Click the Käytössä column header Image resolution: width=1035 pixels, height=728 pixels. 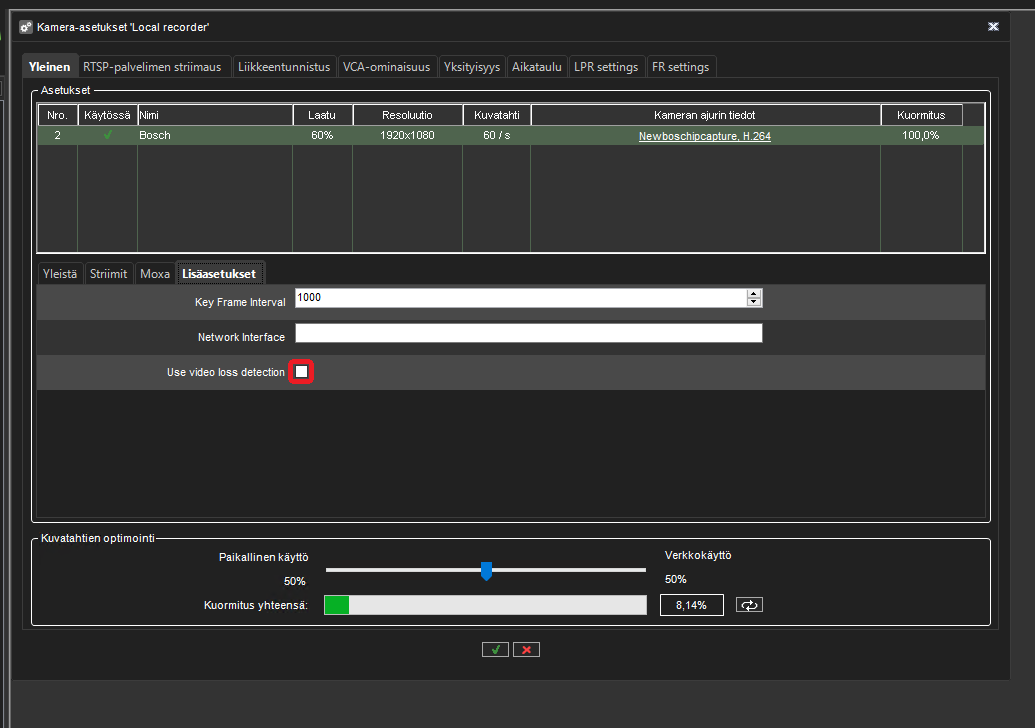pos(108,115)
